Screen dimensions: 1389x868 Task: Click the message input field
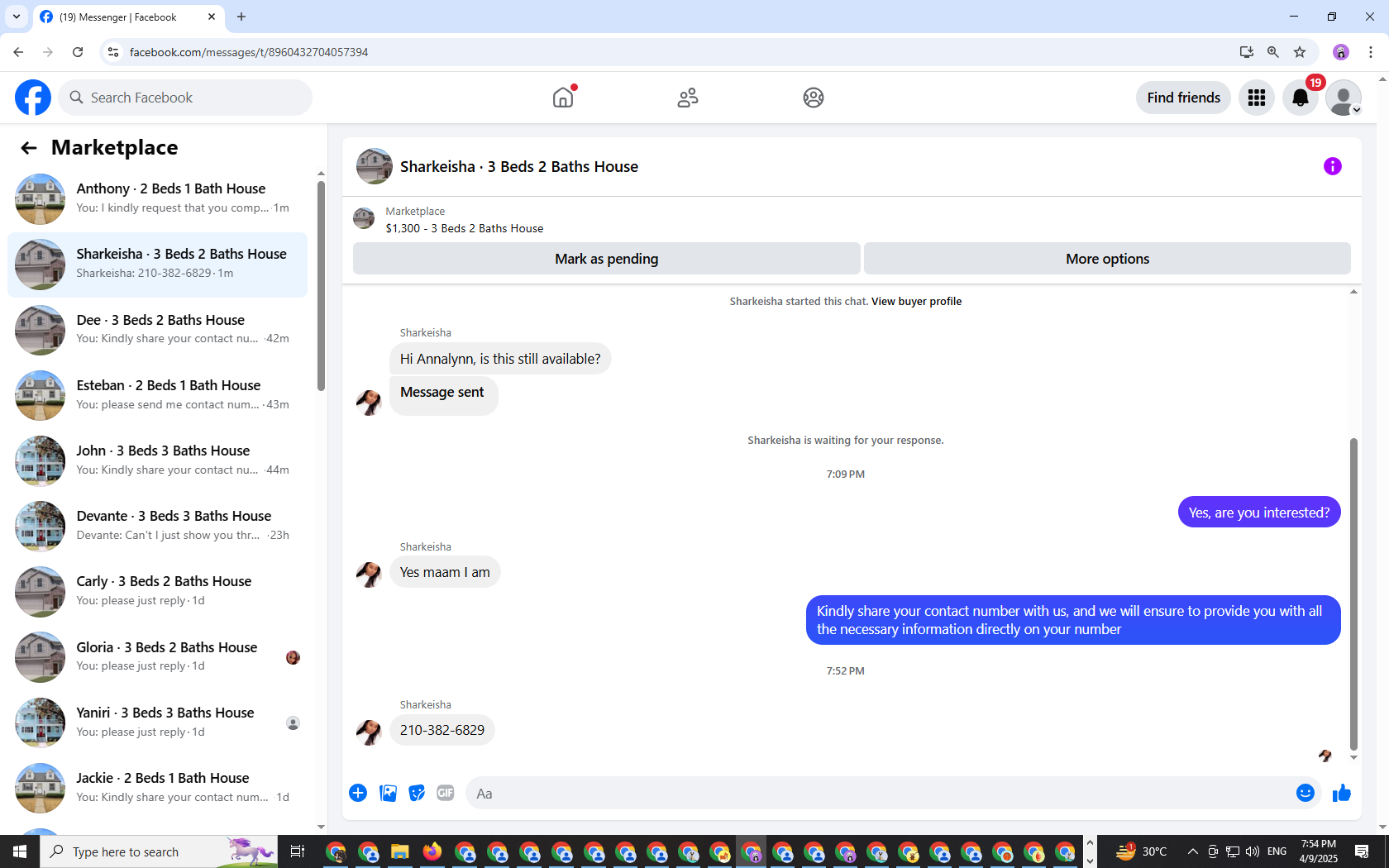coord(881,794)
